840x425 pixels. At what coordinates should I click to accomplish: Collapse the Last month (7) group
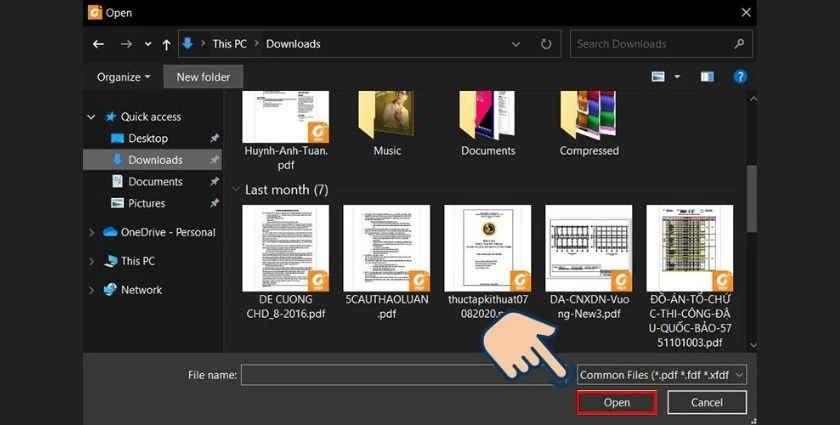click(x=236, y=189)
